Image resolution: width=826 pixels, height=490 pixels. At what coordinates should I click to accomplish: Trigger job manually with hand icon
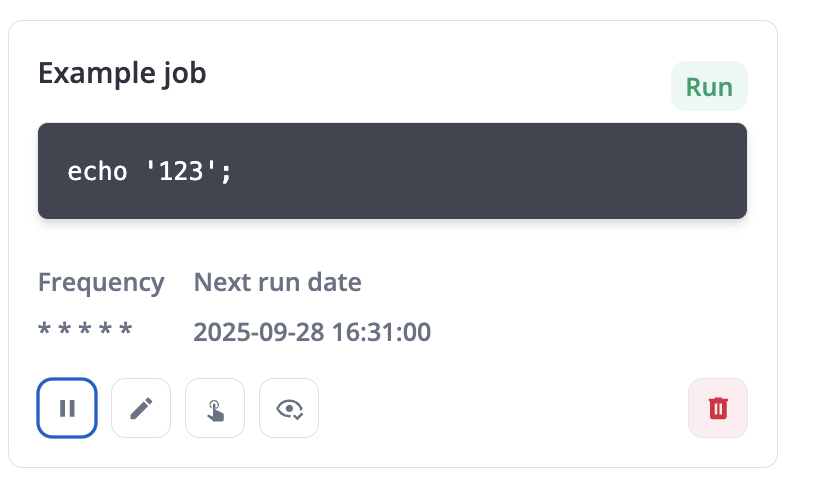[215, 408]
